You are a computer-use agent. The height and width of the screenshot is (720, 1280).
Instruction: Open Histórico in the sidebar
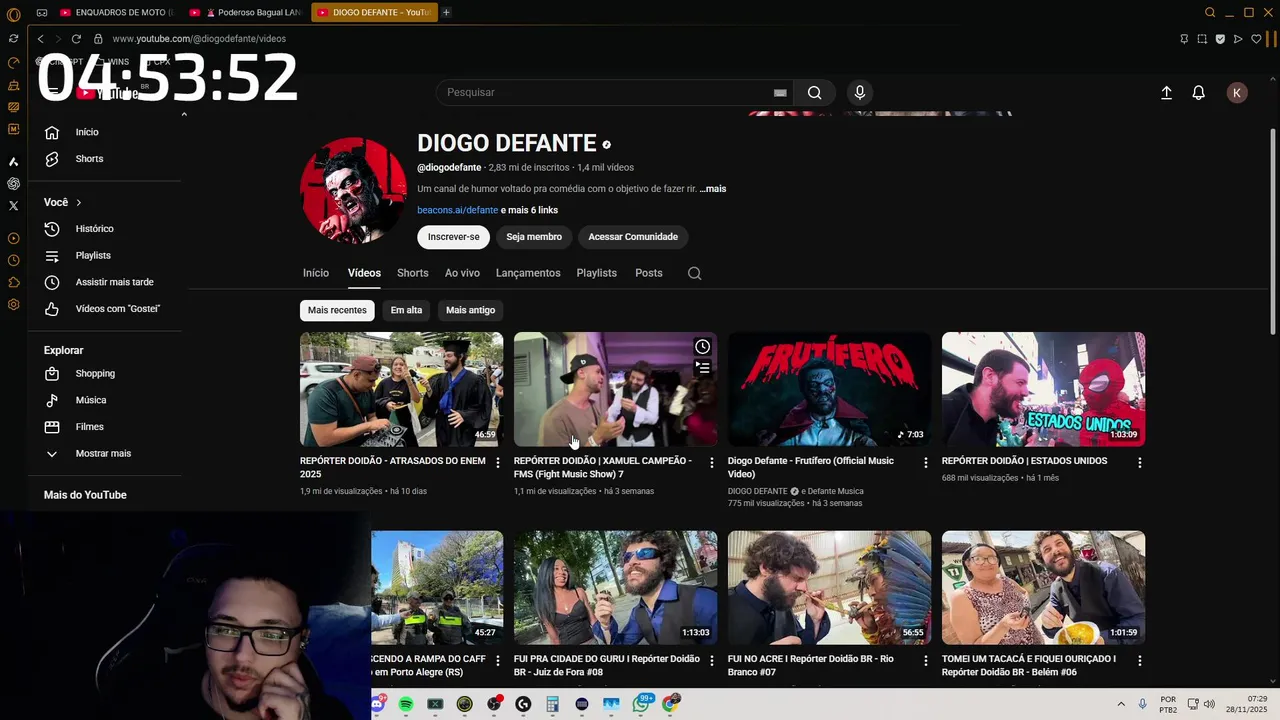[94, 229]
